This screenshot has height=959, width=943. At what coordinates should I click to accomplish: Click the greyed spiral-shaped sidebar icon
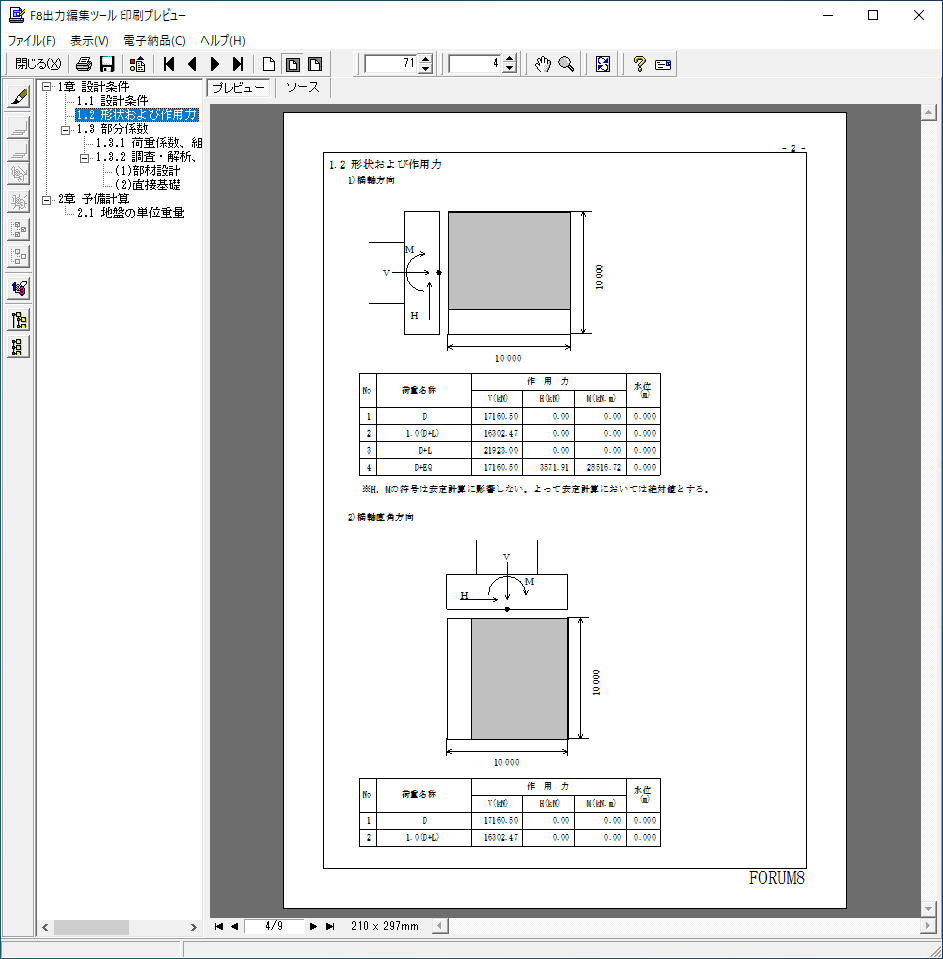(x=19, y=175)
